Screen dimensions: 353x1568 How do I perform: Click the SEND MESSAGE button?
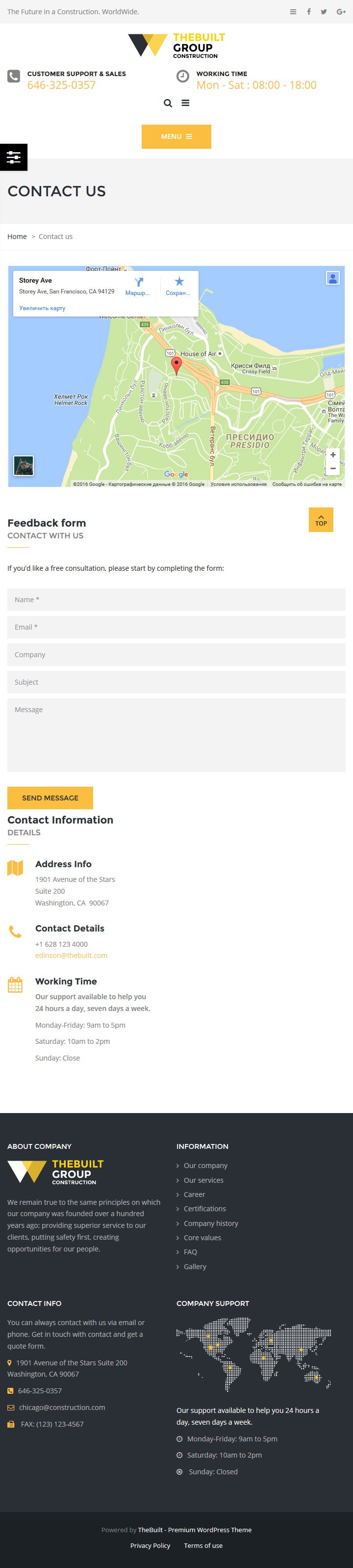50,797
